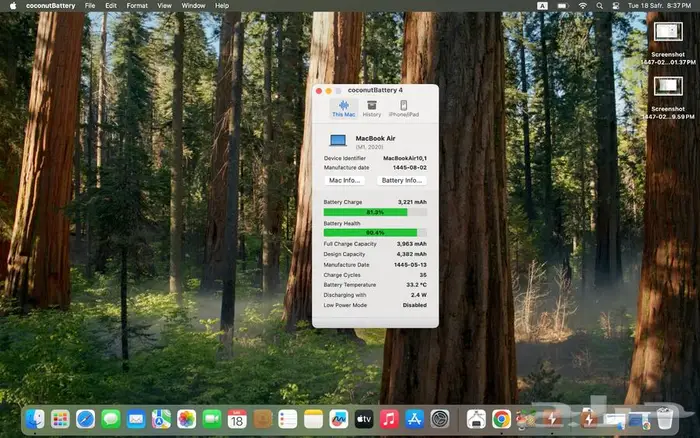Open the Trash in the Dock
Screen dimensions: 700x438
coord(665,419)
